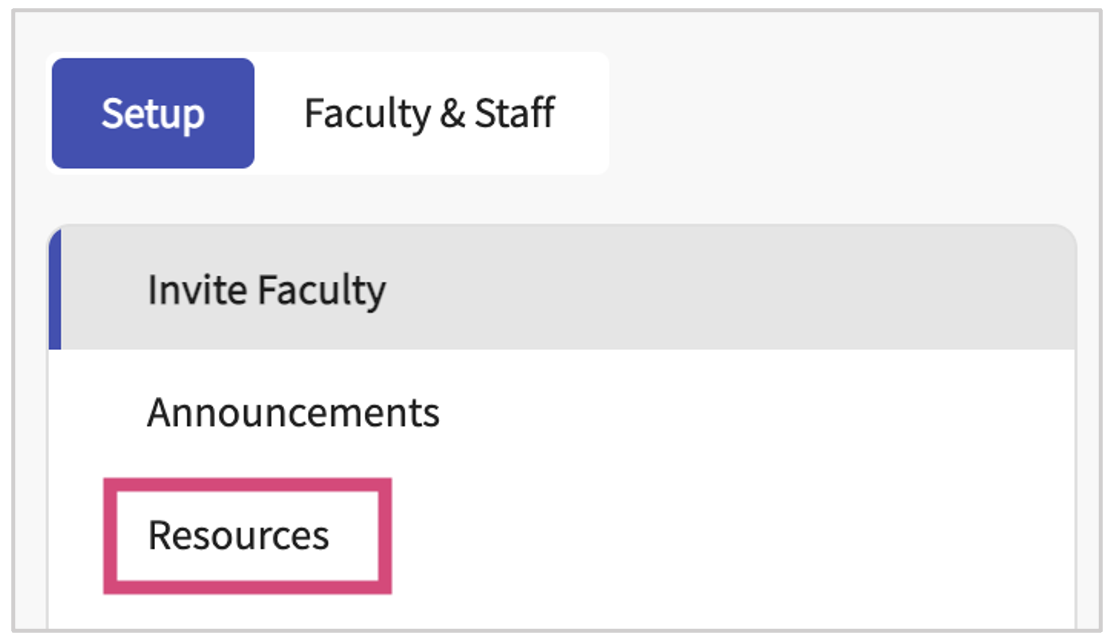Click the Resources text label

pyautogui.click(x=239, y=536)
